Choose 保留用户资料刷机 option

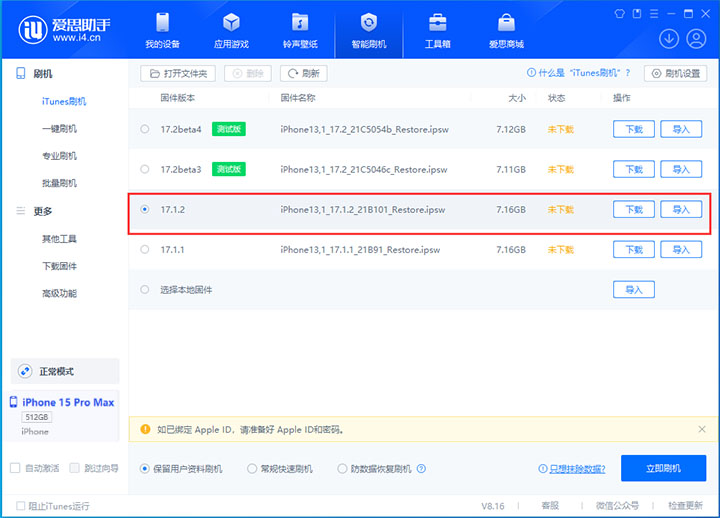pos(145,468)
